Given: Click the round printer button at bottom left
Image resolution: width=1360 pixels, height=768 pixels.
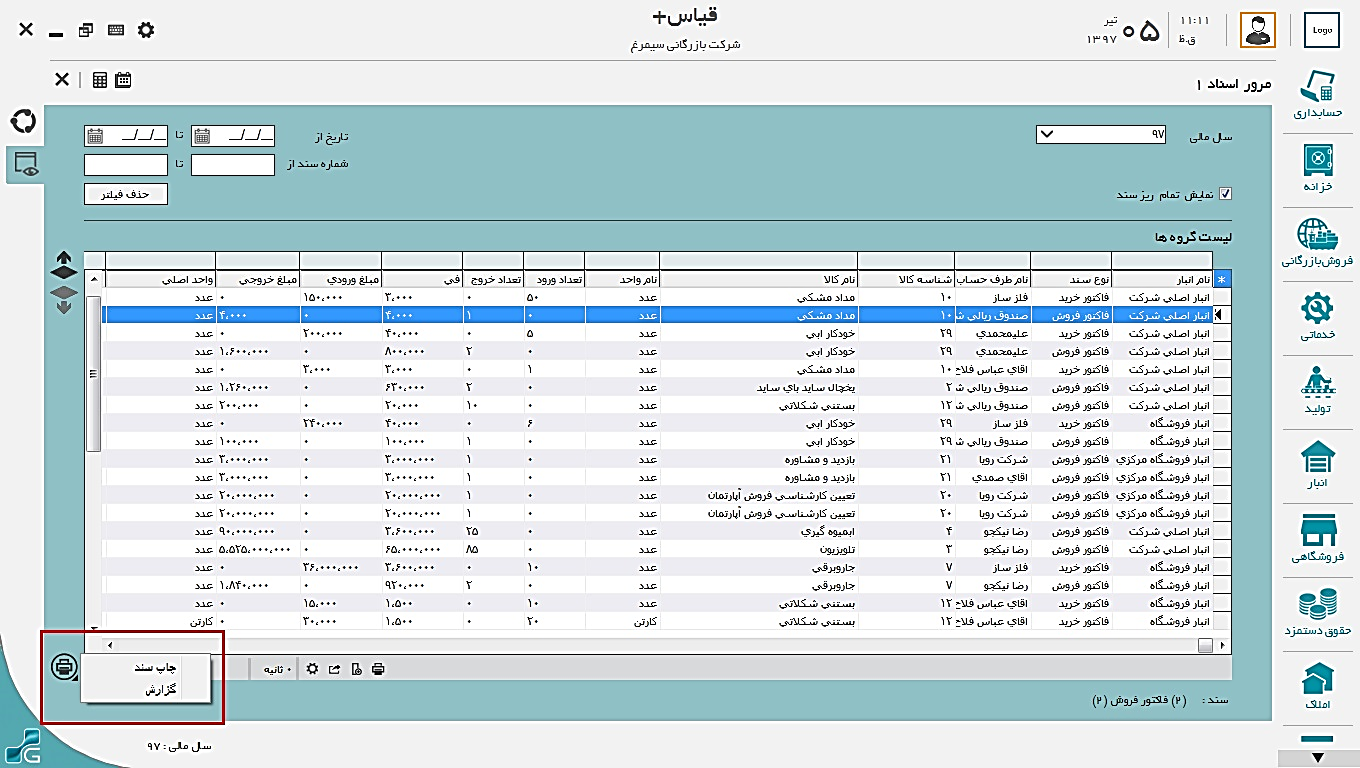Looking at the screenshot, I should click(x=64, y=665).
